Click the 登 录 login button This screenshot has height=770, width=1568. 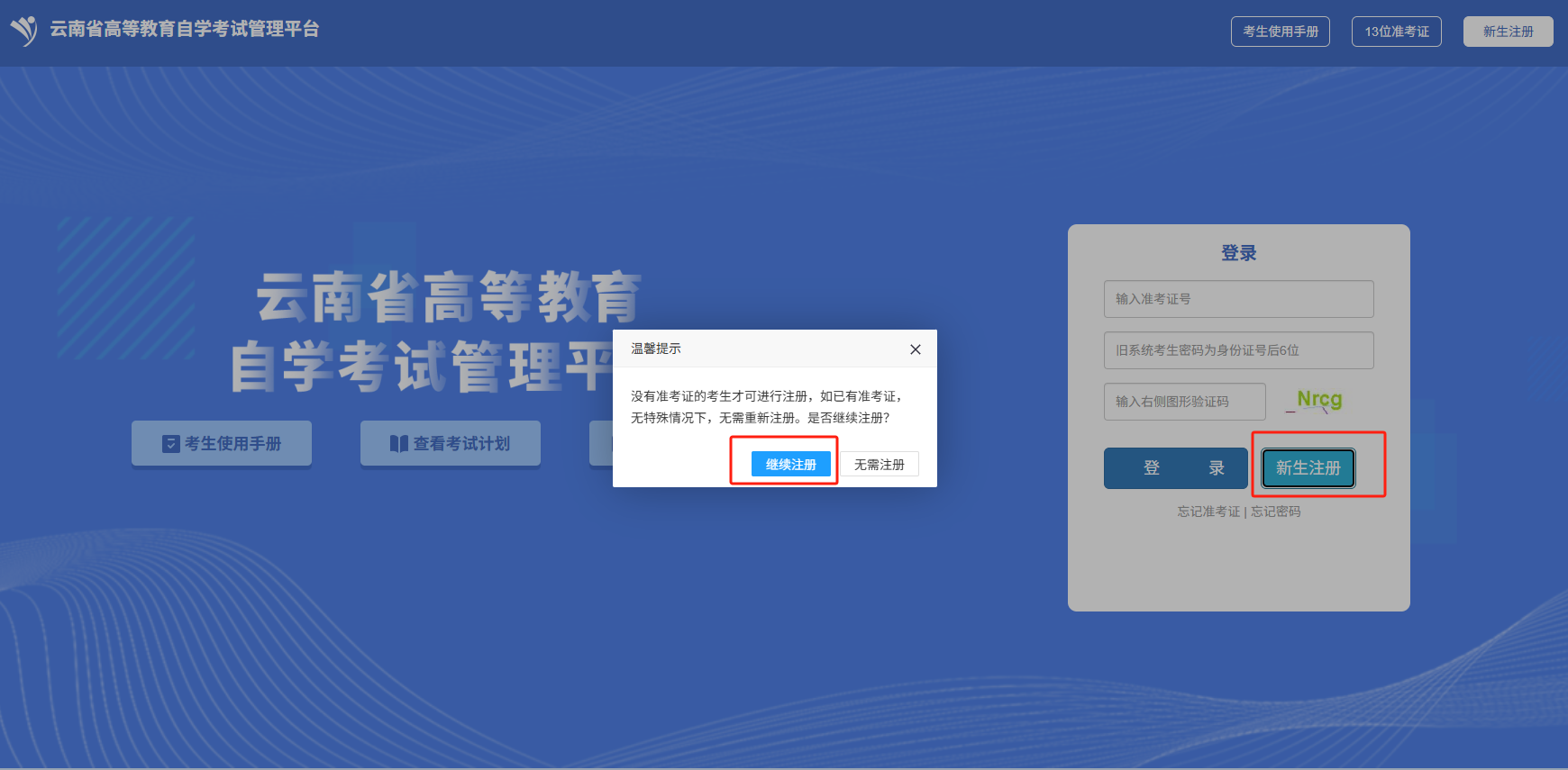pos(1176,468)
